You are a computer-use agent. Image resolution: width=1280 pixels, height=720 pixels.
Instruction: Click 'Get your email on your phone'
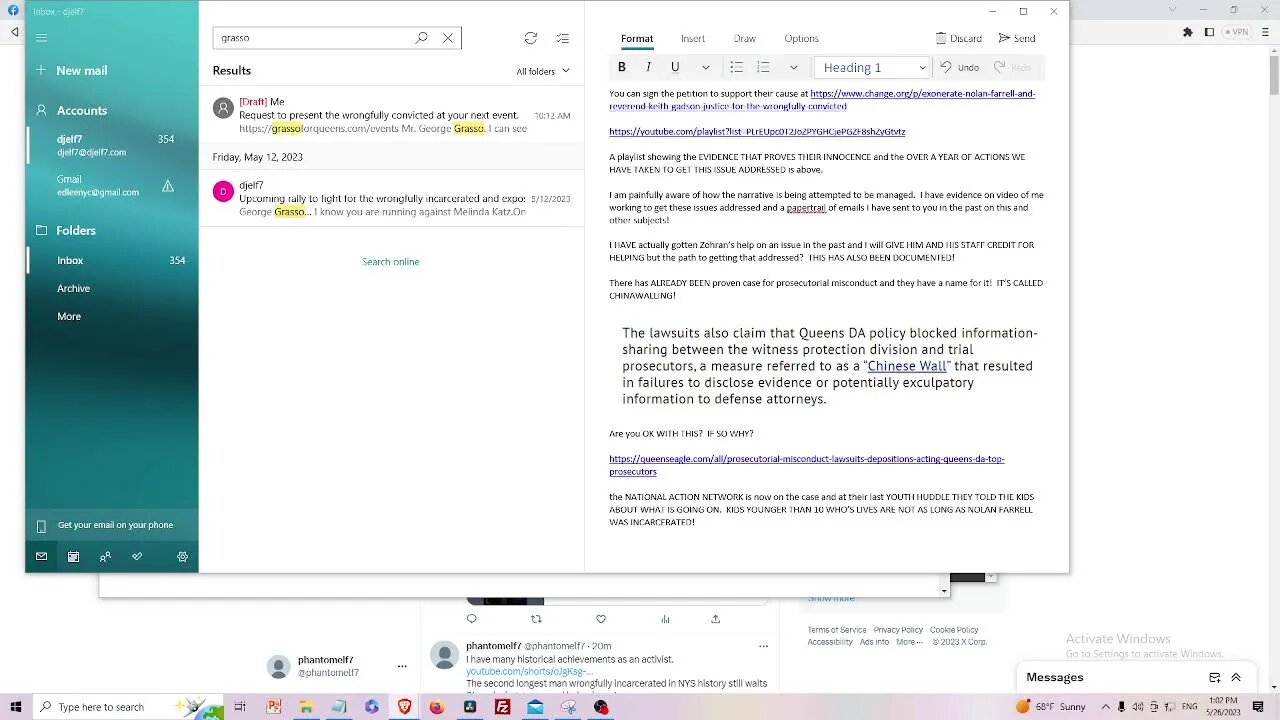(x=112, y=525)
